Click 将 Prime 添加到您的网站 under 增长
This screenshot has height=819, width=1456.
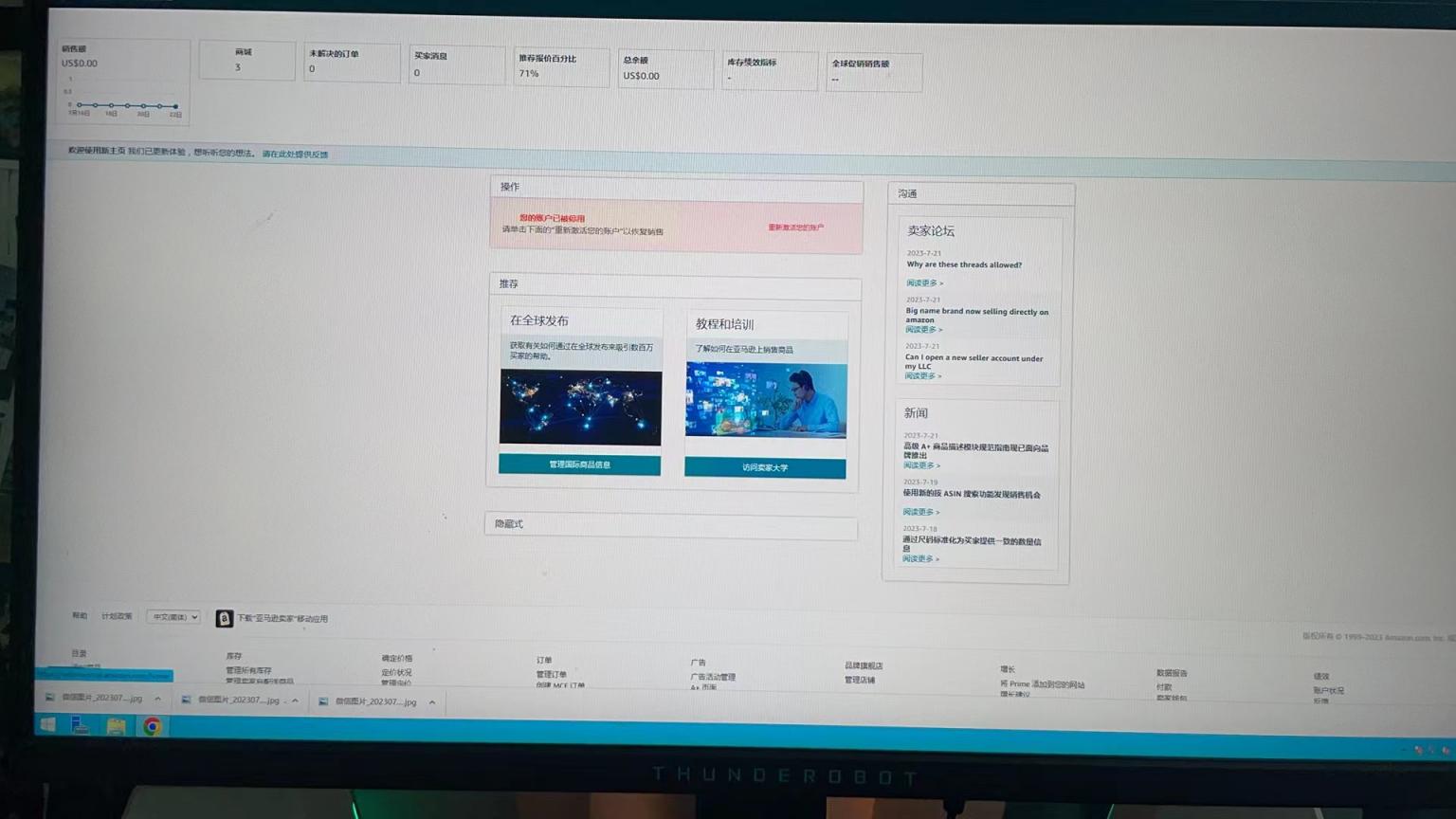tap(1042, 683)
